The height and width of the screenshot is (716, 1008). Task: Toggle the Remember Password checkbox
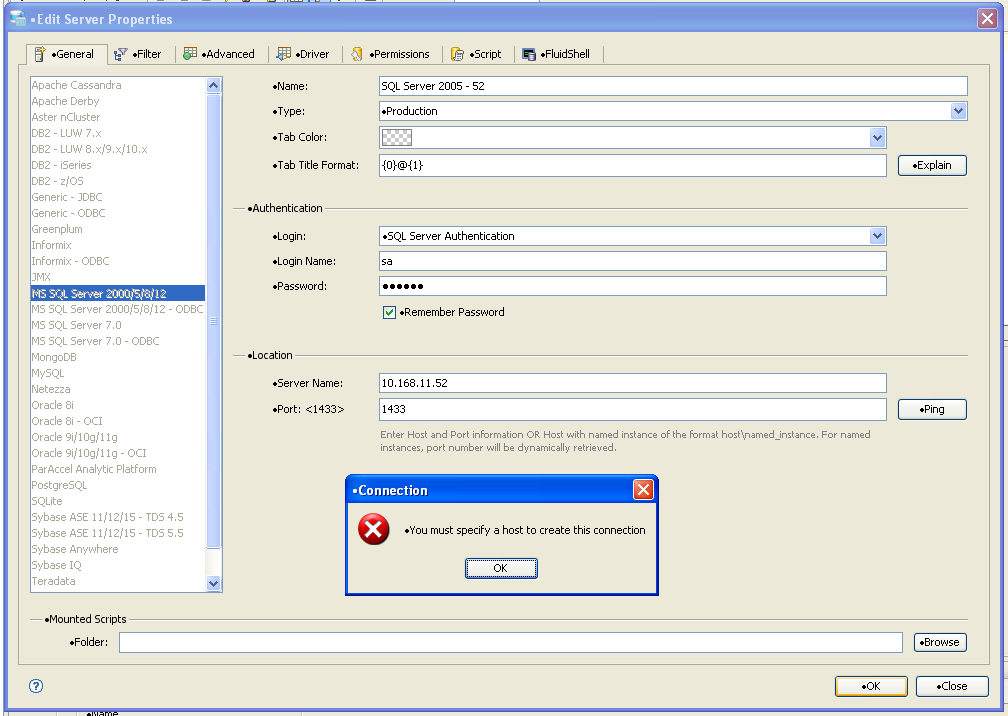coord(389,312)
